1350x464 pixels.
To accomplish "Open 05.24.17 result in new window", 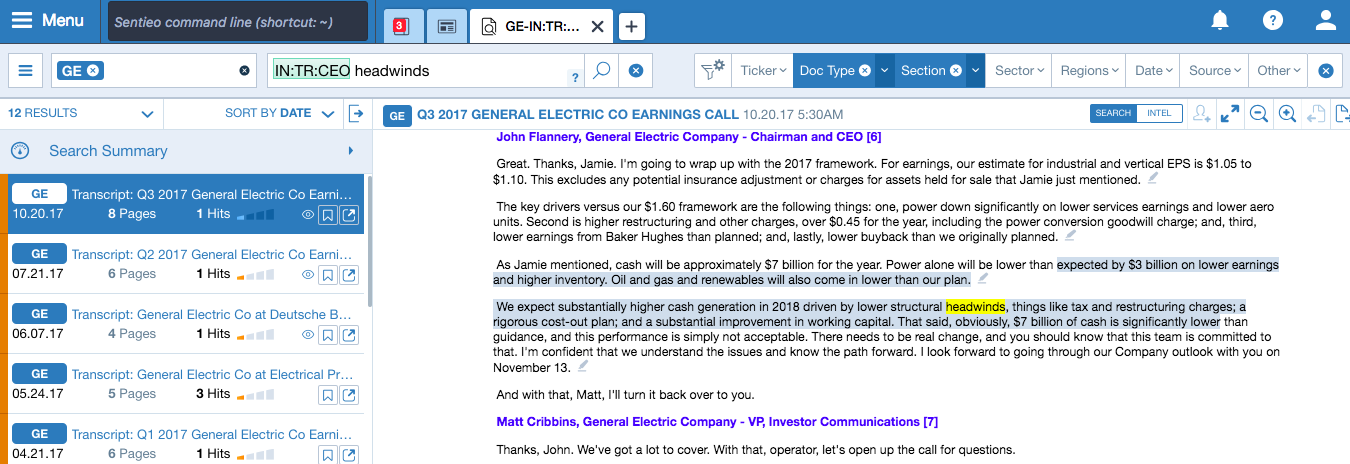I will click(x=350, y=395).
